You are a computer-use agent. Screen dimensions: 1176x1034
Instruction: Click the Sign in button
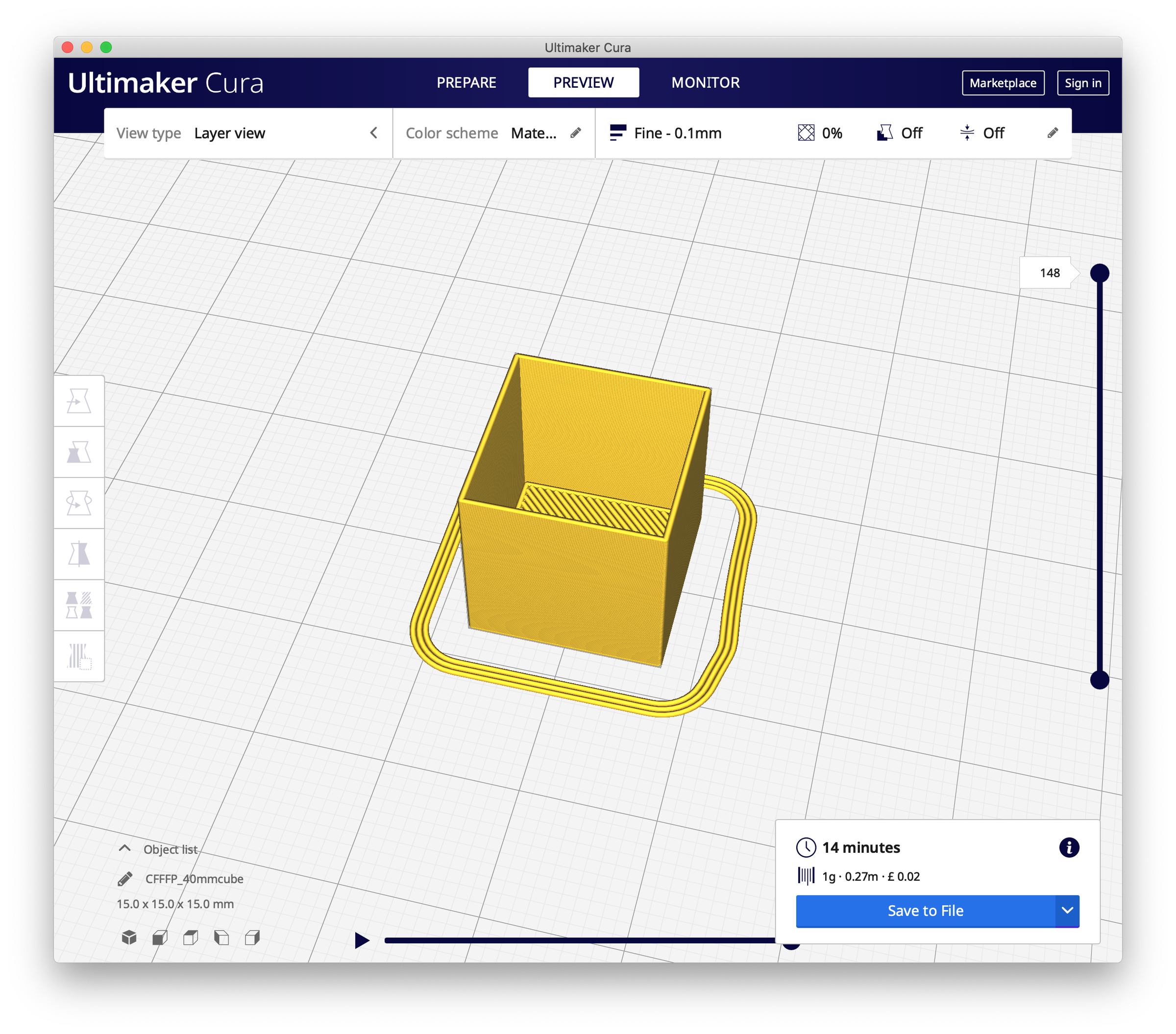pyautogui.click(x=1083, y=83)
